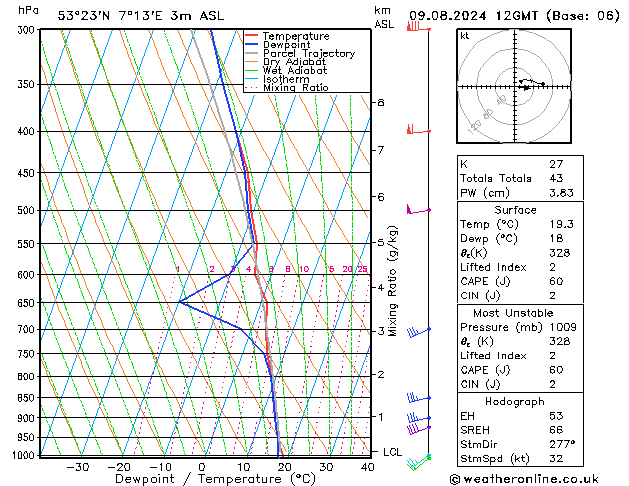Click CAPE (J) row in Surface section

coord(520,281)
